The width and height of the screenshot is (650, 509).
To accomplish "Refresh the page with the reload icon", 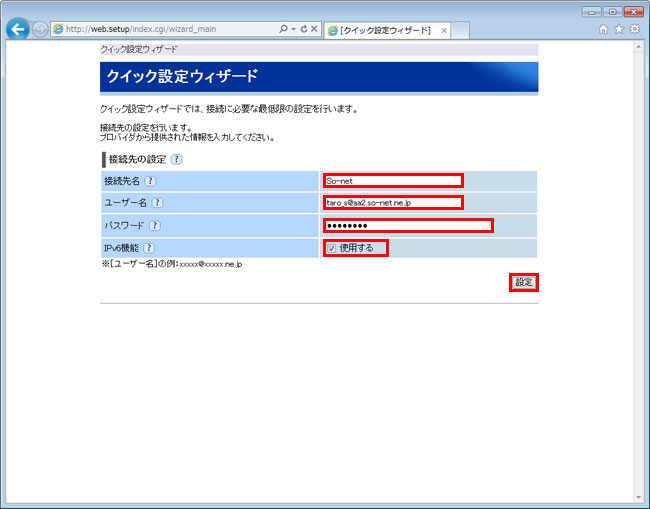I will click(x=304, y=29).
